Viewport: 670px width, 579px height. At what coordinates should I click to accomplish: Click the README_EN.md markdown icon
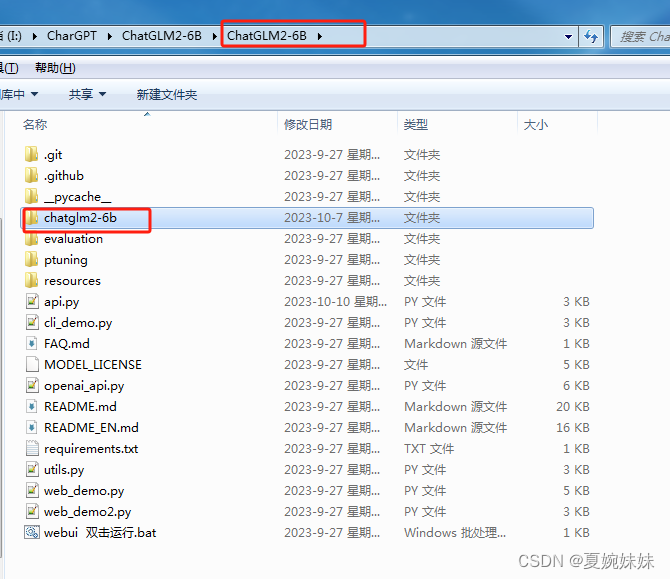click(x=32, y=427)
